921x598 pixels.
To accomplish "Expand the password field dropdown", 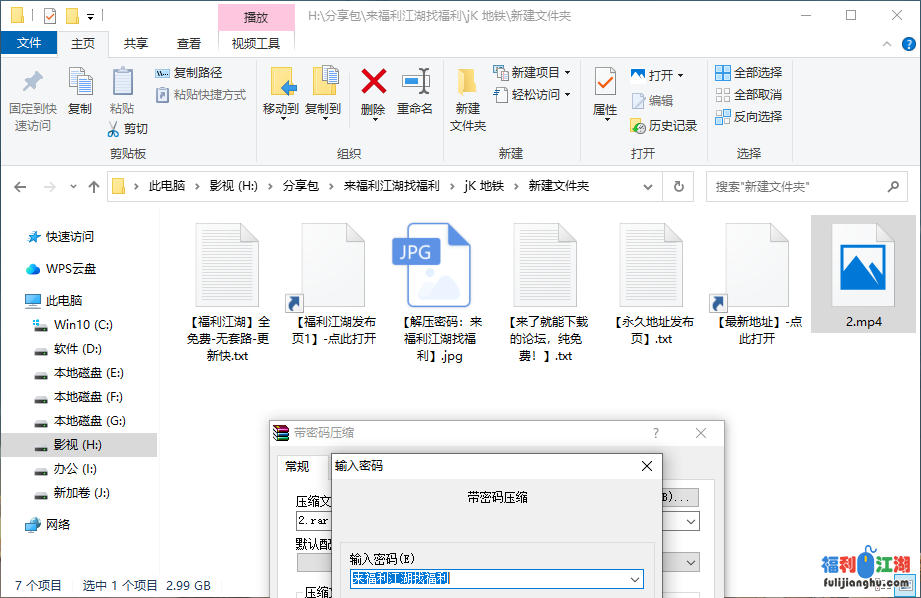I will [x=635, y=579].
